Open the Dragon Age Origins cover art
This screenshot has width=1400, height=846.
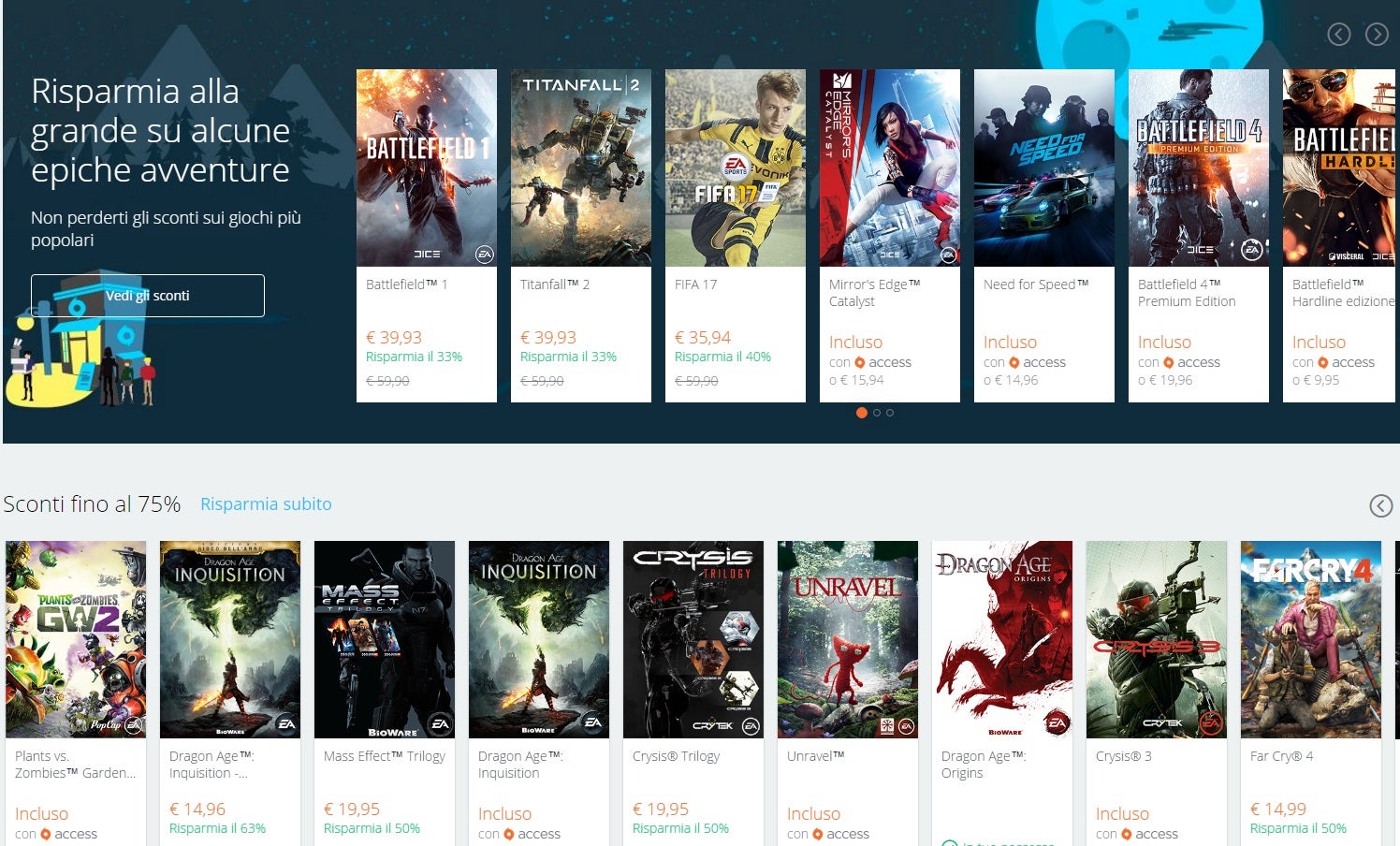1002,639
